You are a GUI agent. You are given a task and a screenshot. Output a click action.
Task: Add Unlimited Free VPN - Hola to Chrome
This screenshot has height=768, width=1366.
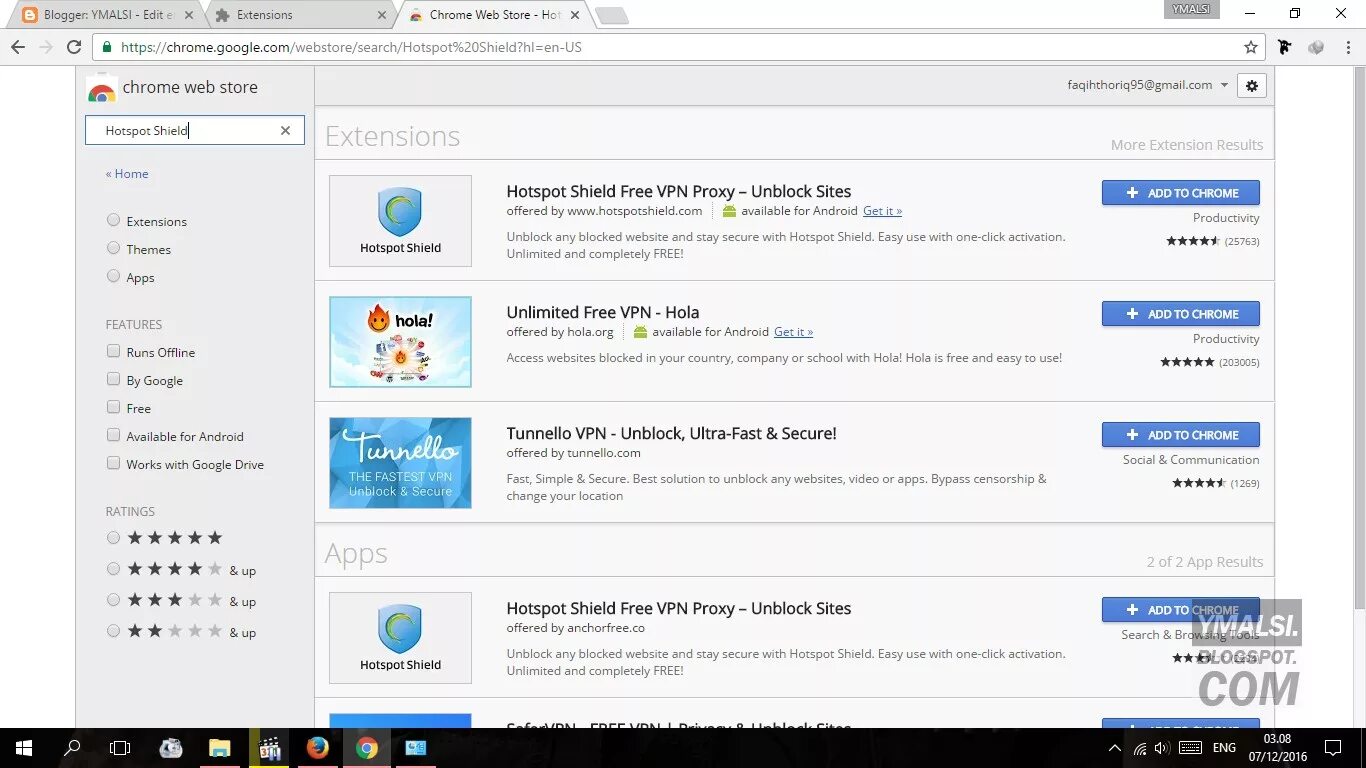click(1180, 313)
